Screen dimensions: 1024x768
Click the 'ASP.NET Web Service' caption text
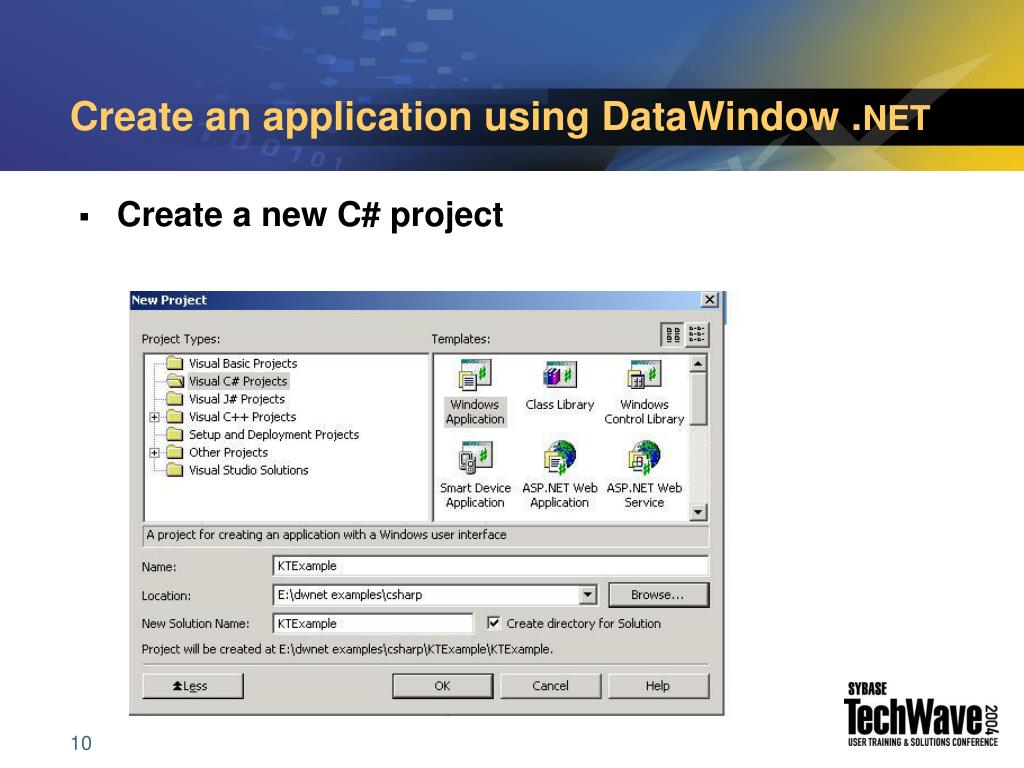coord(644,495)
